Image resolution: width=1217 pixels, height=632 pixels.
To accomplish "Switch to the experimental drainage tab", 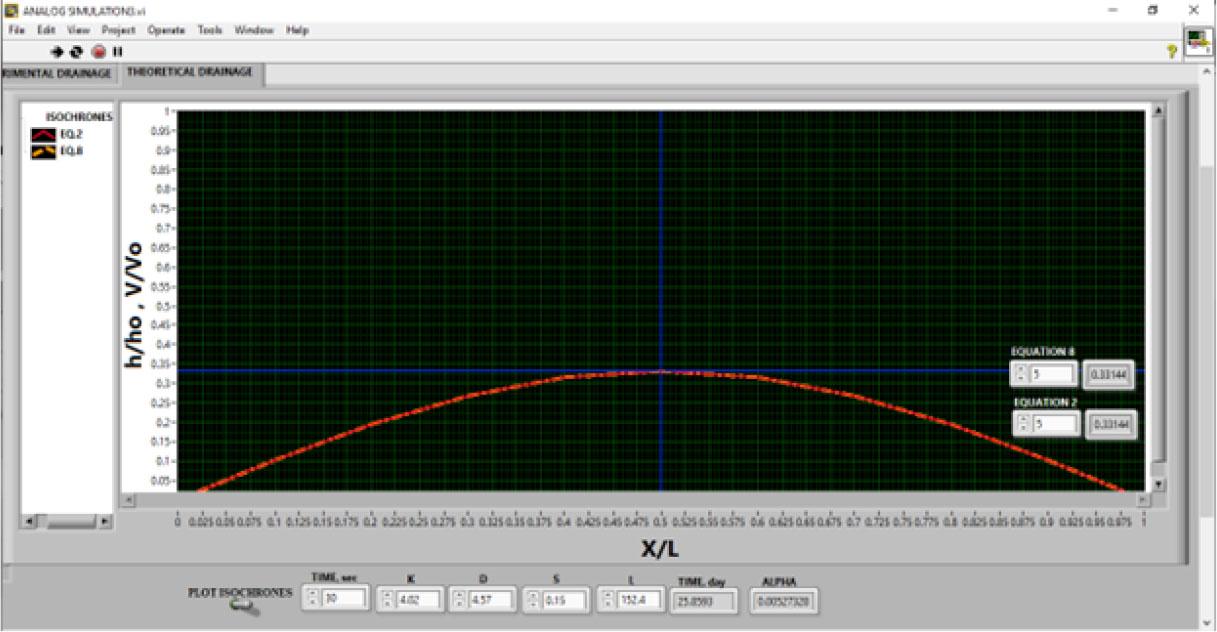I will (x=58, y=73).
